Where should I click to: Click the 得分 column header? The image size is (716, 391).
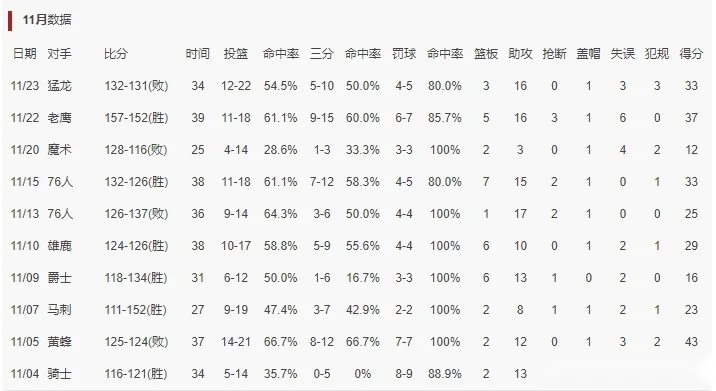[x=691, y=53]
